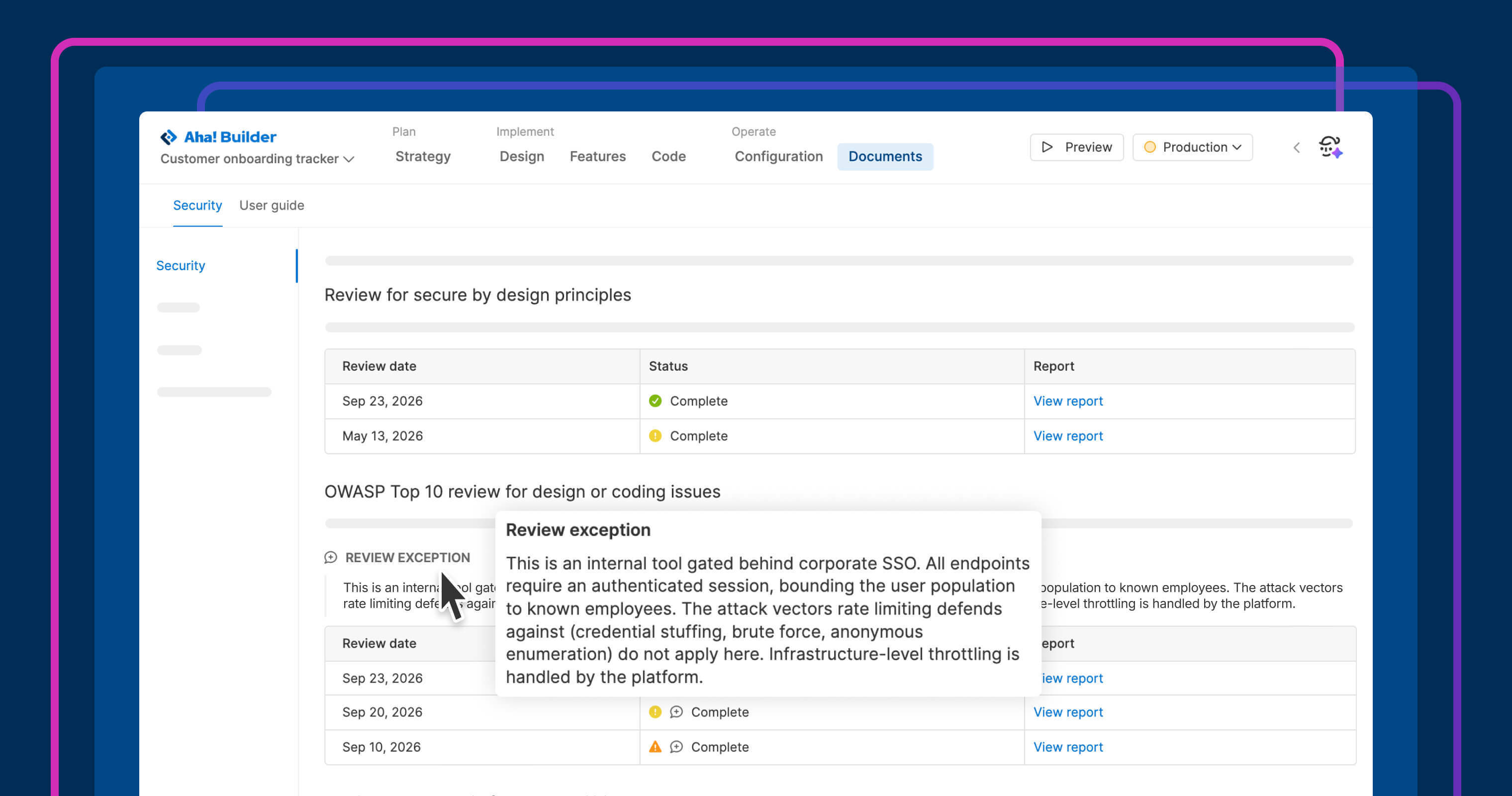This screenshot has height=796, width=1512.
Task: Open the Production environment dropdown
Action: click(x=1192, y=147)
